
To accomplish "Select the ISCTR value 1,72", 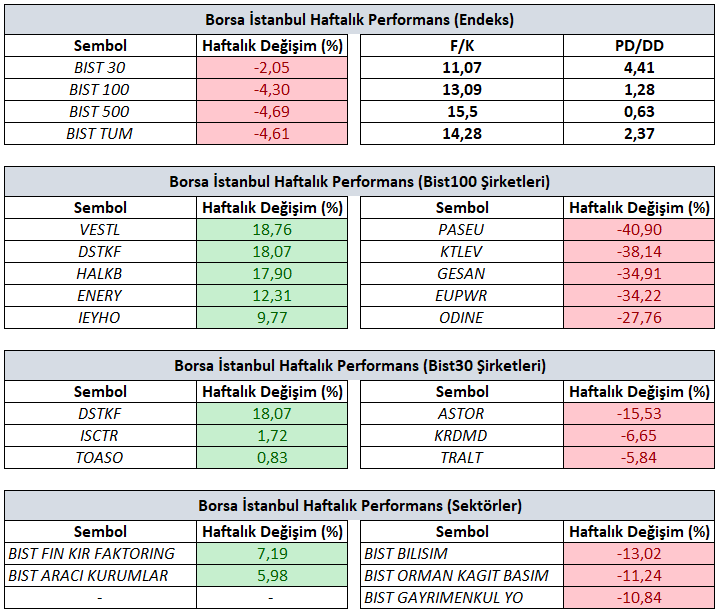I will pos(272,436).
